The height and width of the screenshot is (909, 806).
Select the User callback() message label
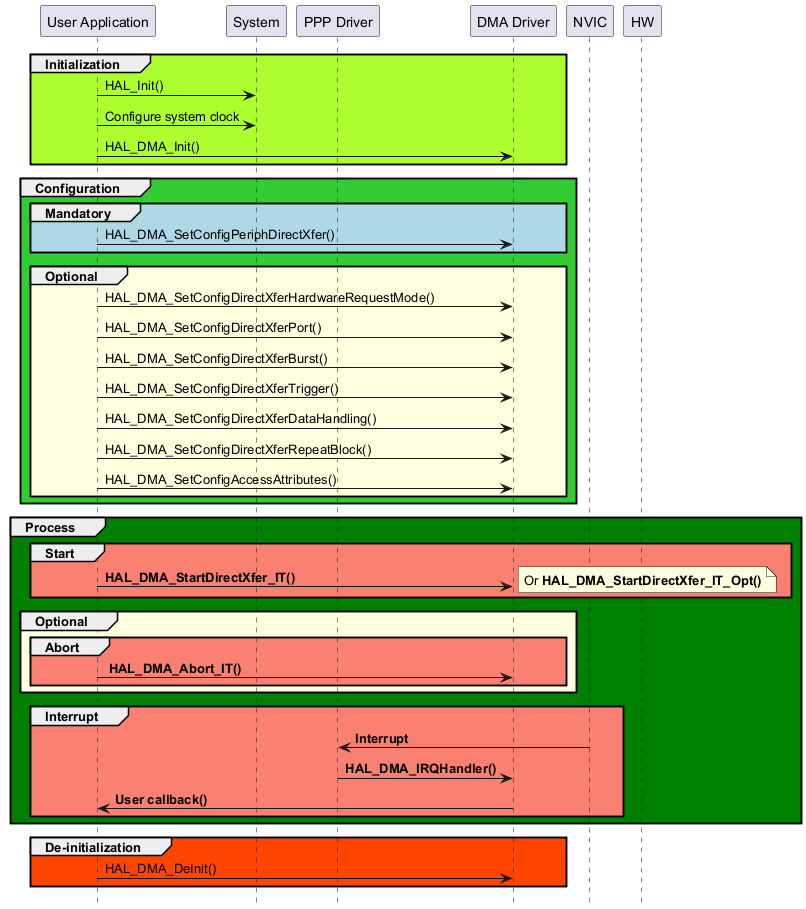(x=161, y=799)
